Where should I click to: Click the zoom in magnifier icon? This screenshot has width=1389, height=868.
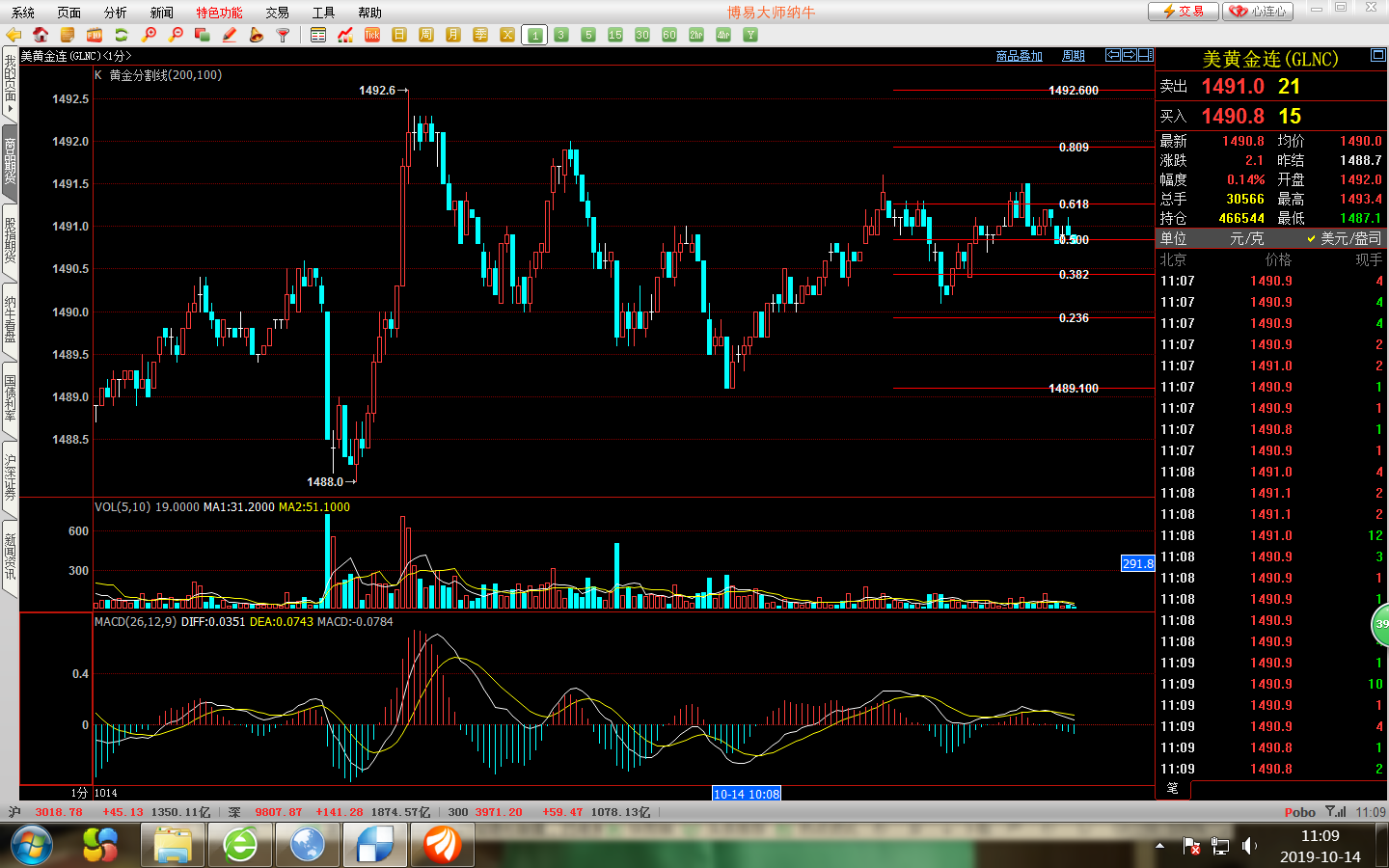pos(149,35)
